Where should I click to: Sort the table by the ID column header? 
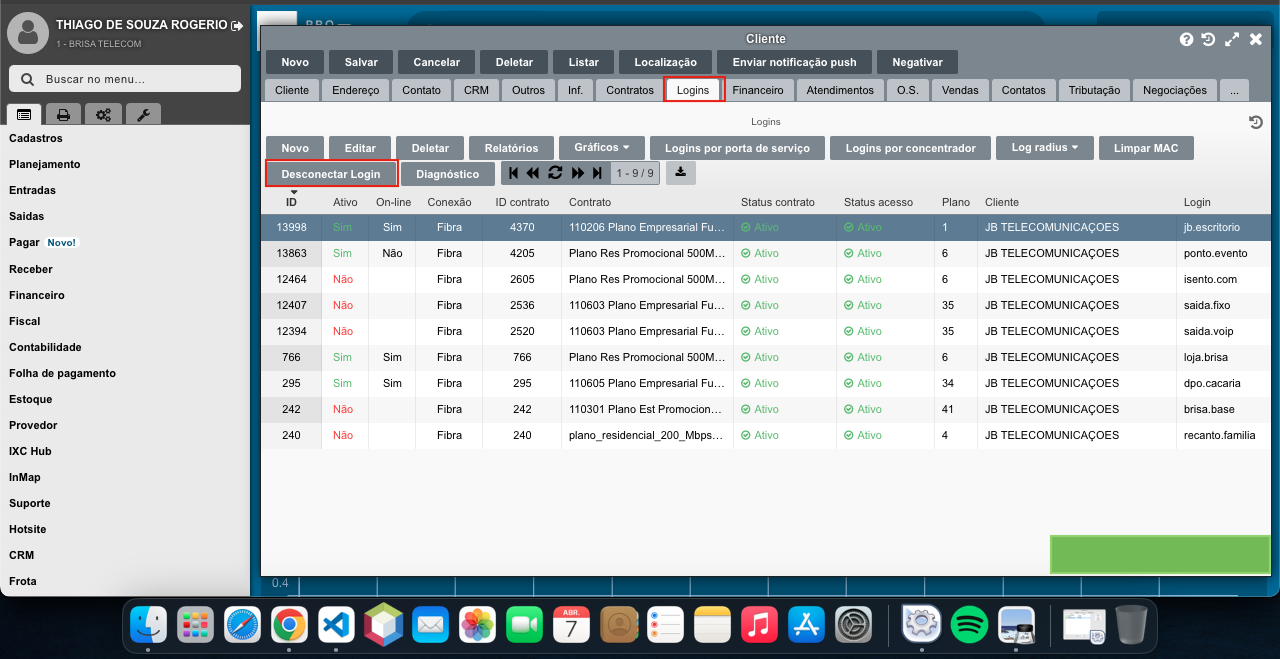pos(292,202)
